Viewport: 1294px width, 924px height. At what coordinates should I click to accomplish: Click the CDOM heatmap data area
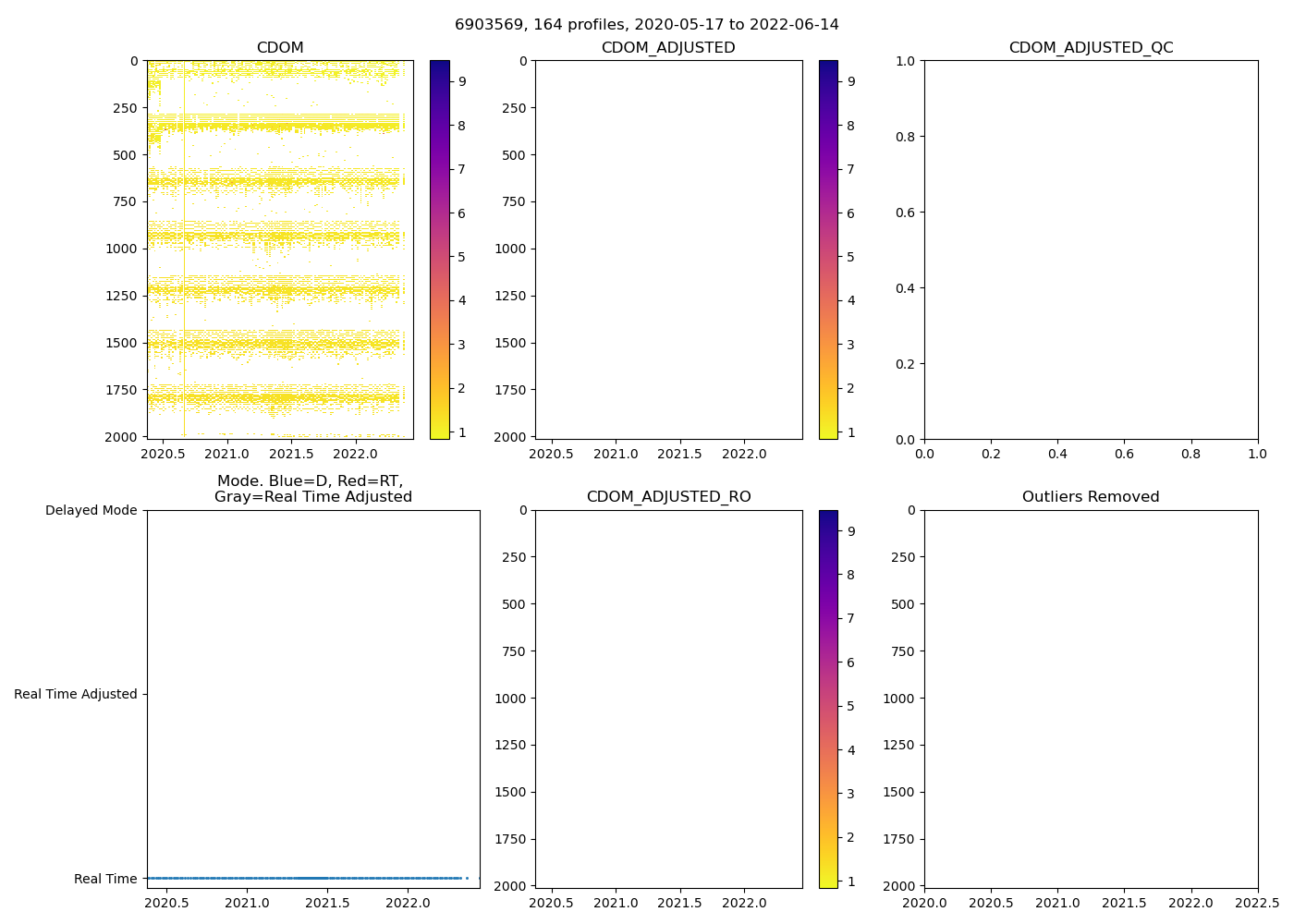point(279,249)
